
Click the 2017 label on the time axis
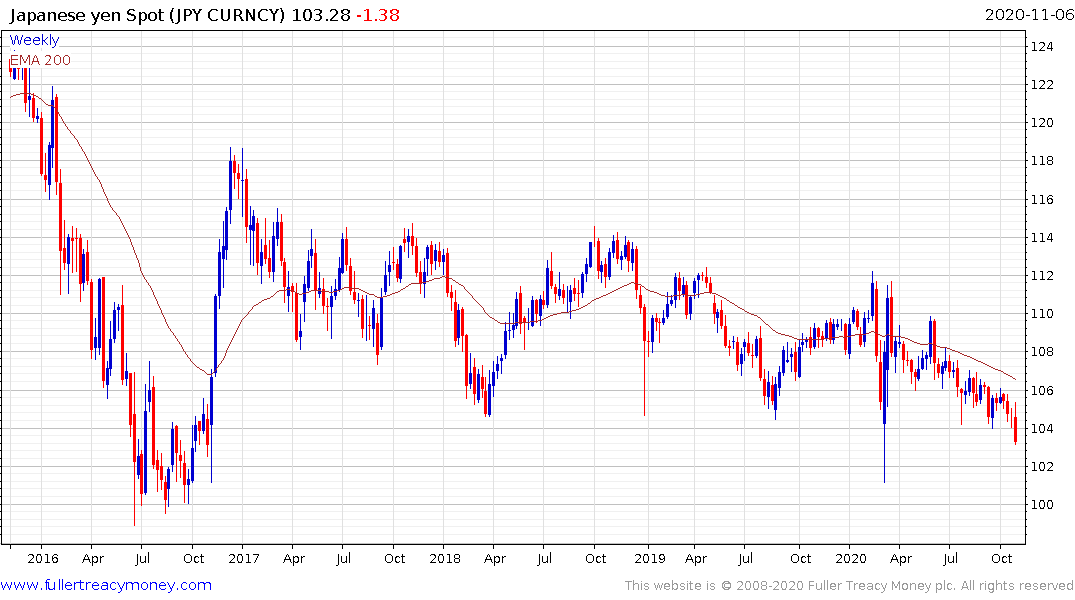243,558
